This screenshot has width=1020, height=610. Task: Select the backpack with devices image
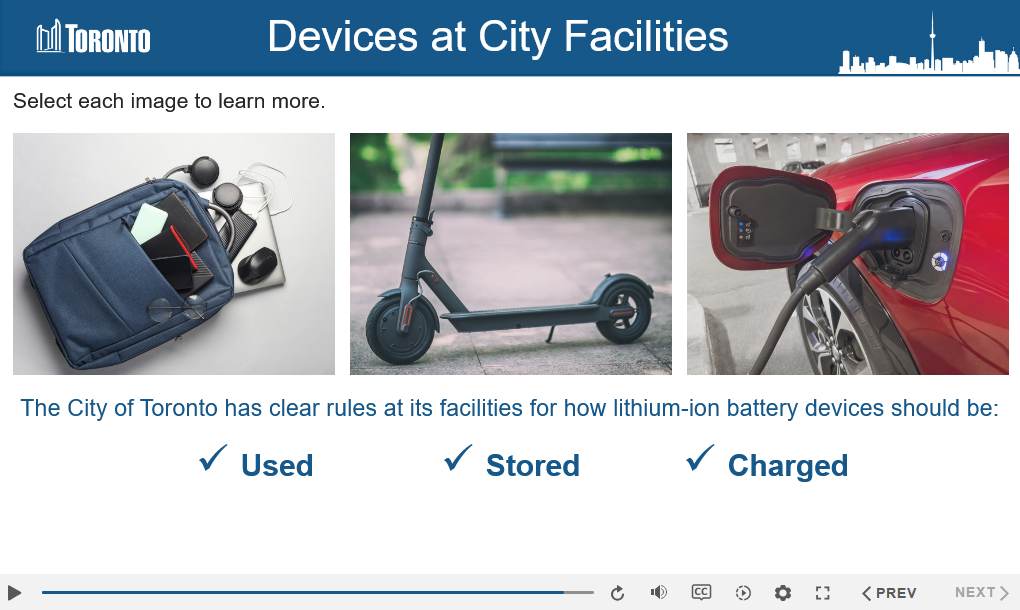(173, 253)
